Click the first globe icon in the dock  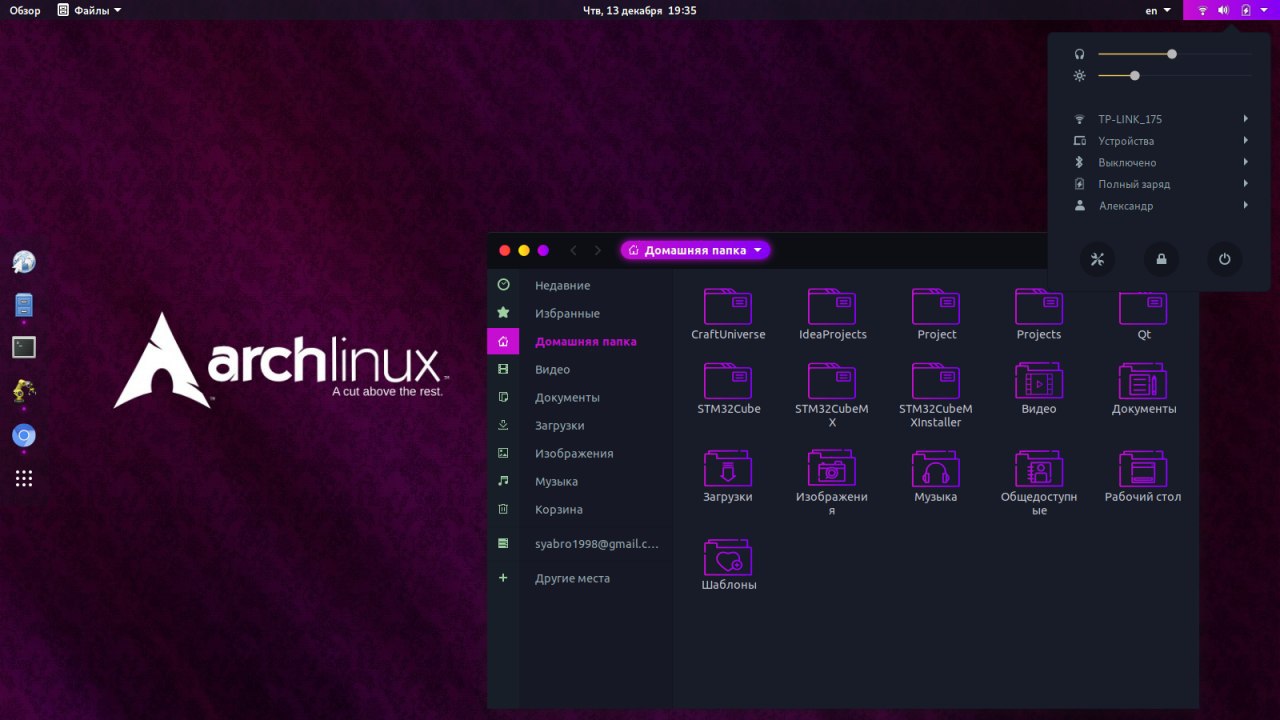pos(24,263)
